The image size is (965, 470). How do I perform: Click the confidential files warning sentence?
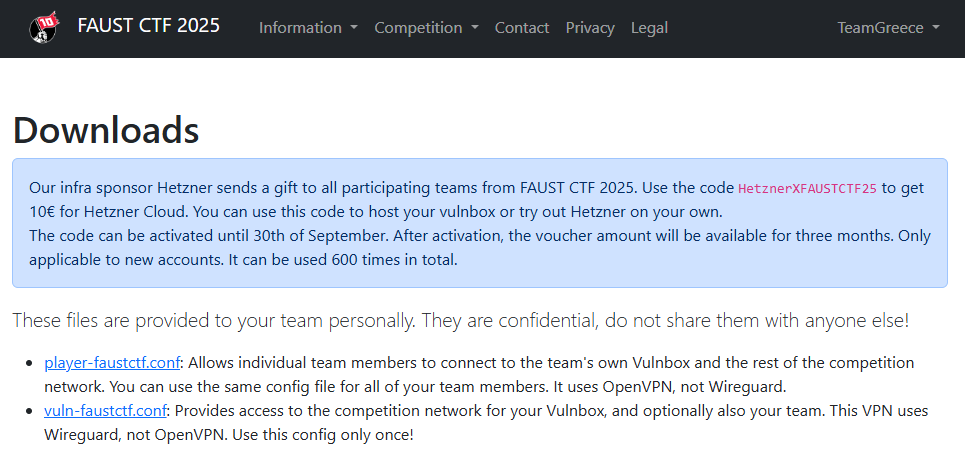pyautogui.click(x=460, y=321)
